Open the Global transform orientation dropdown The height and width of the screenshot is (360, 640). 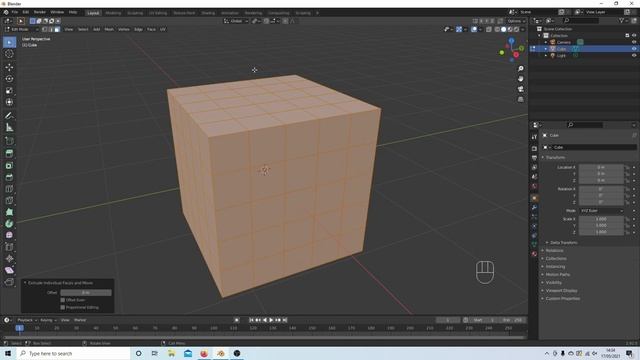click(236, 21)
